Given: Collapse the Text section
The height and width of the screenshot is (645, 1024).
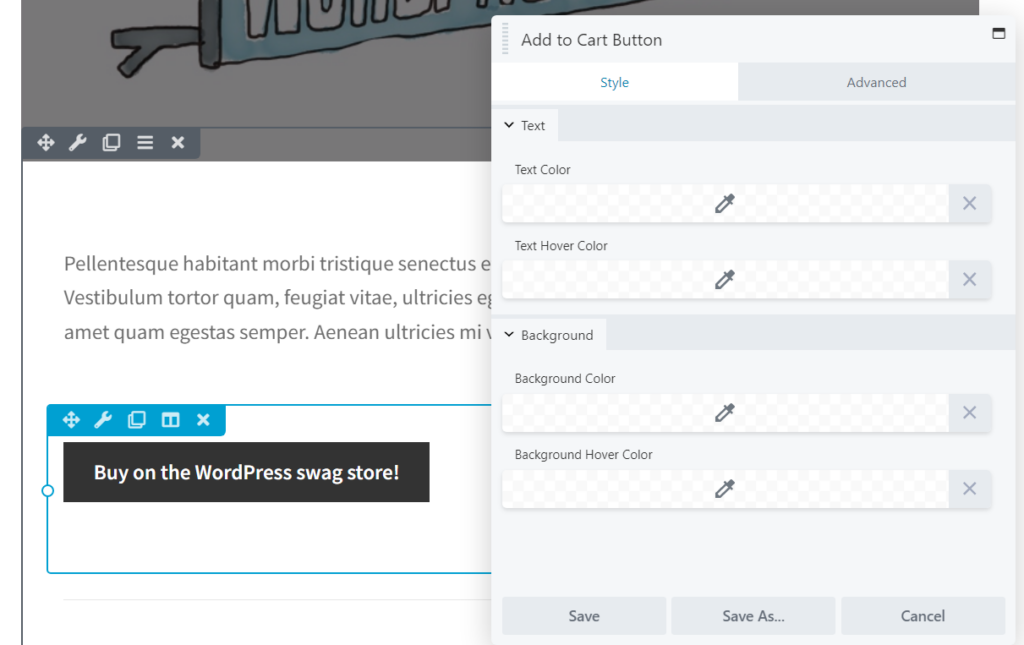Looking at the screenshot, I should (525, 125).
